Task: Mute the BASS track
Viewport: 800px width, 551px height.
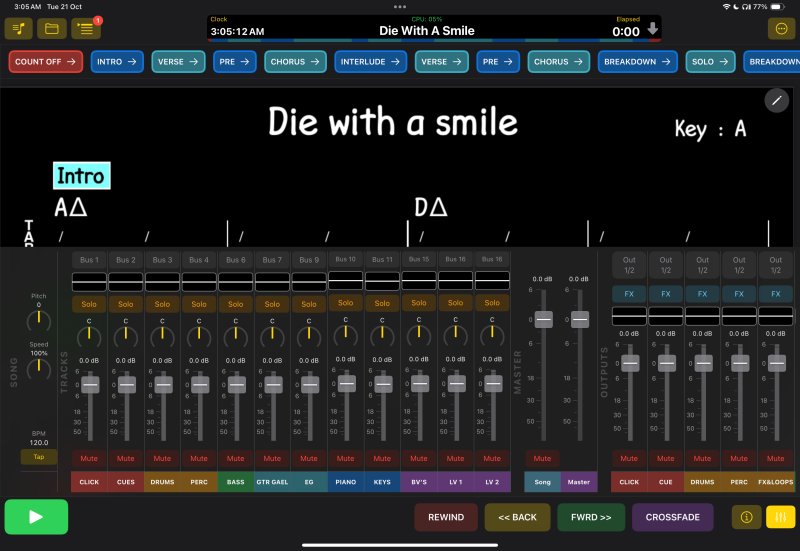Action: 236,458
